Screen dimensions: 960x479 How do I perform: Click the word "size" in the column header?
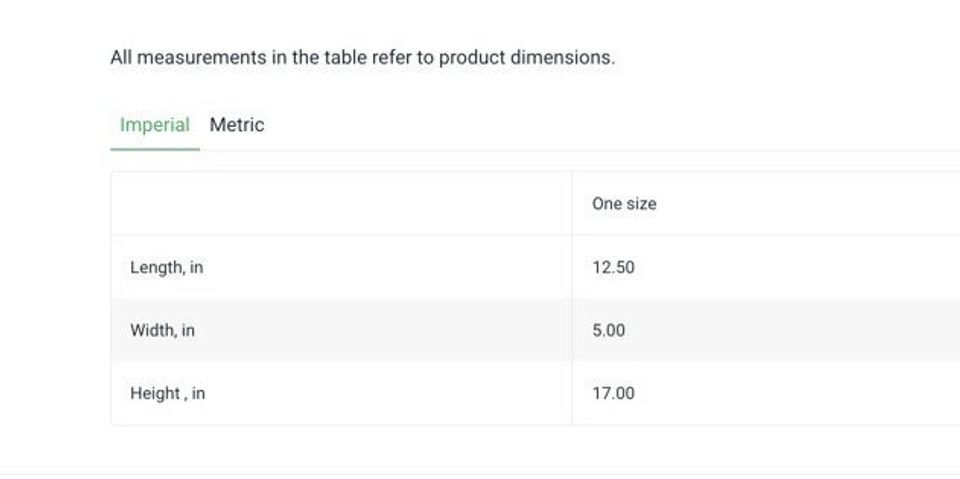tap(641, 204)
